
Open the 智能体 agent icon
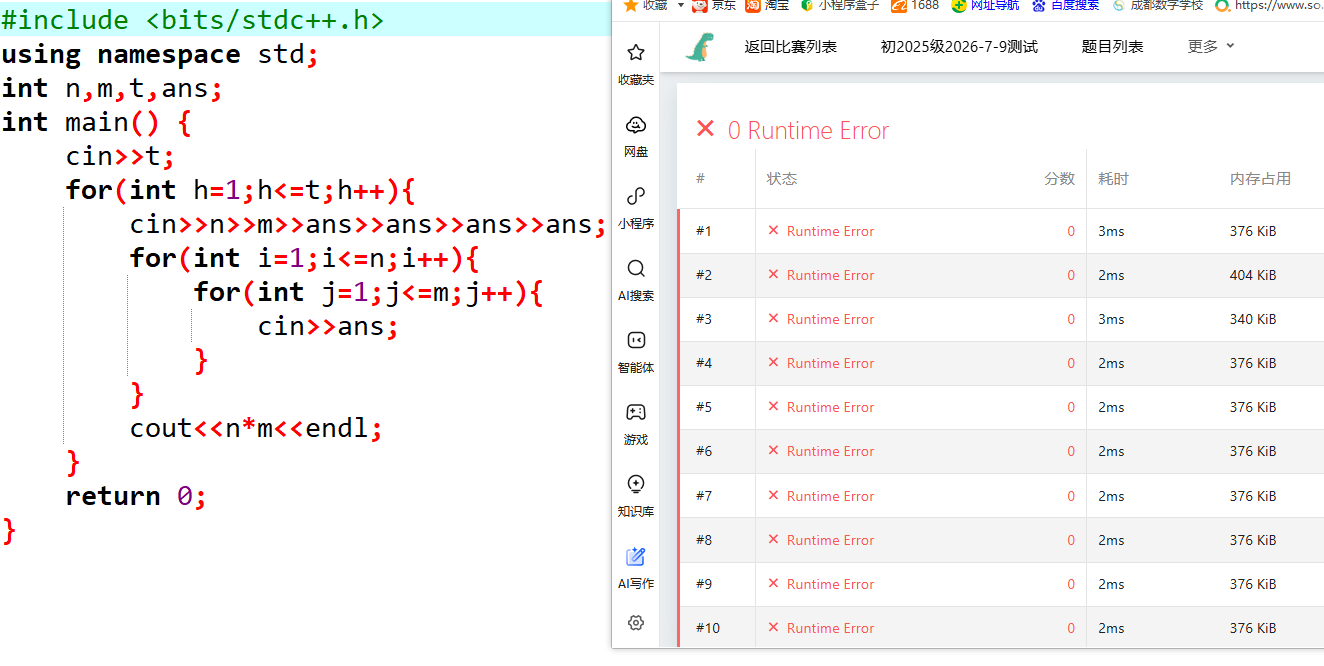636,340
